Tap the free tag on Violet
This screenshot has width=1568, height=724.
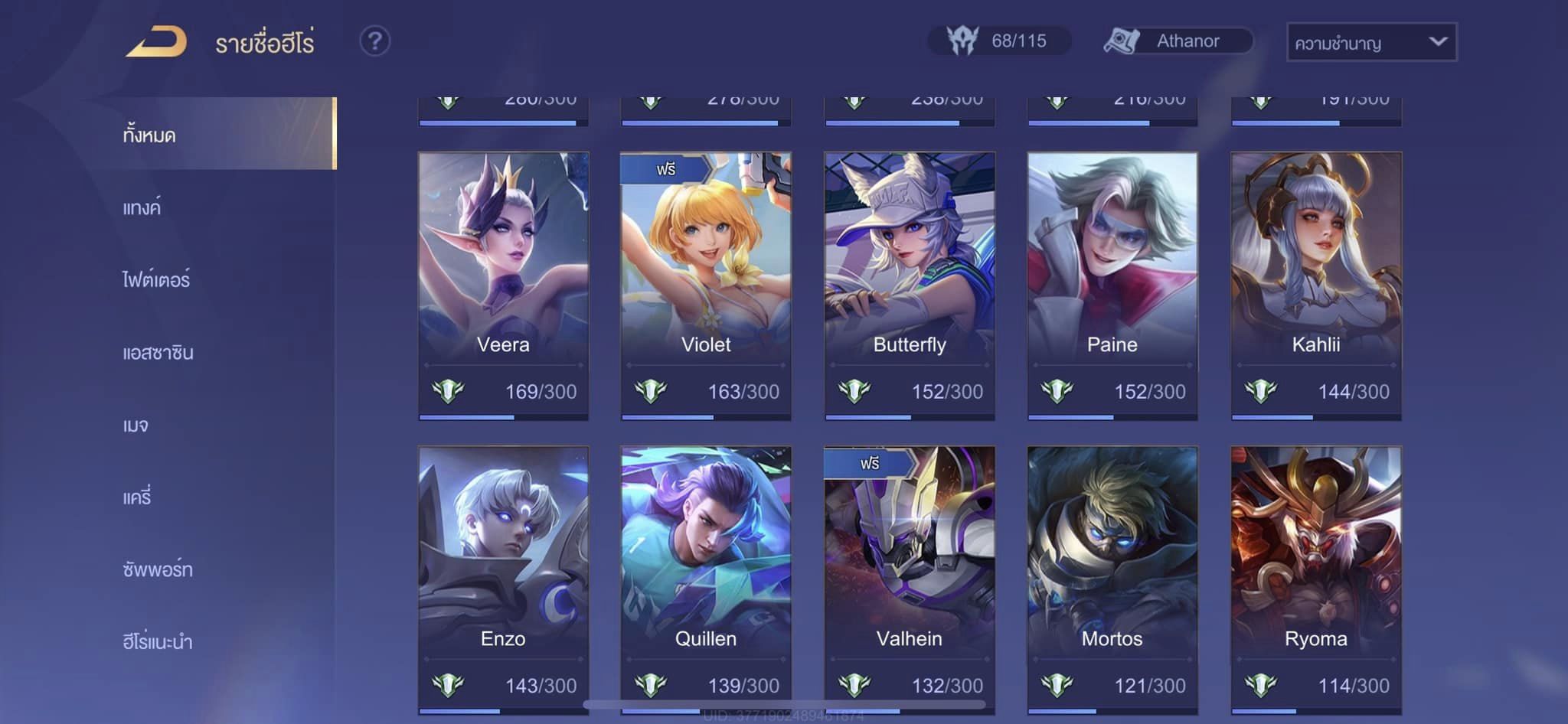tap(665, 168)
